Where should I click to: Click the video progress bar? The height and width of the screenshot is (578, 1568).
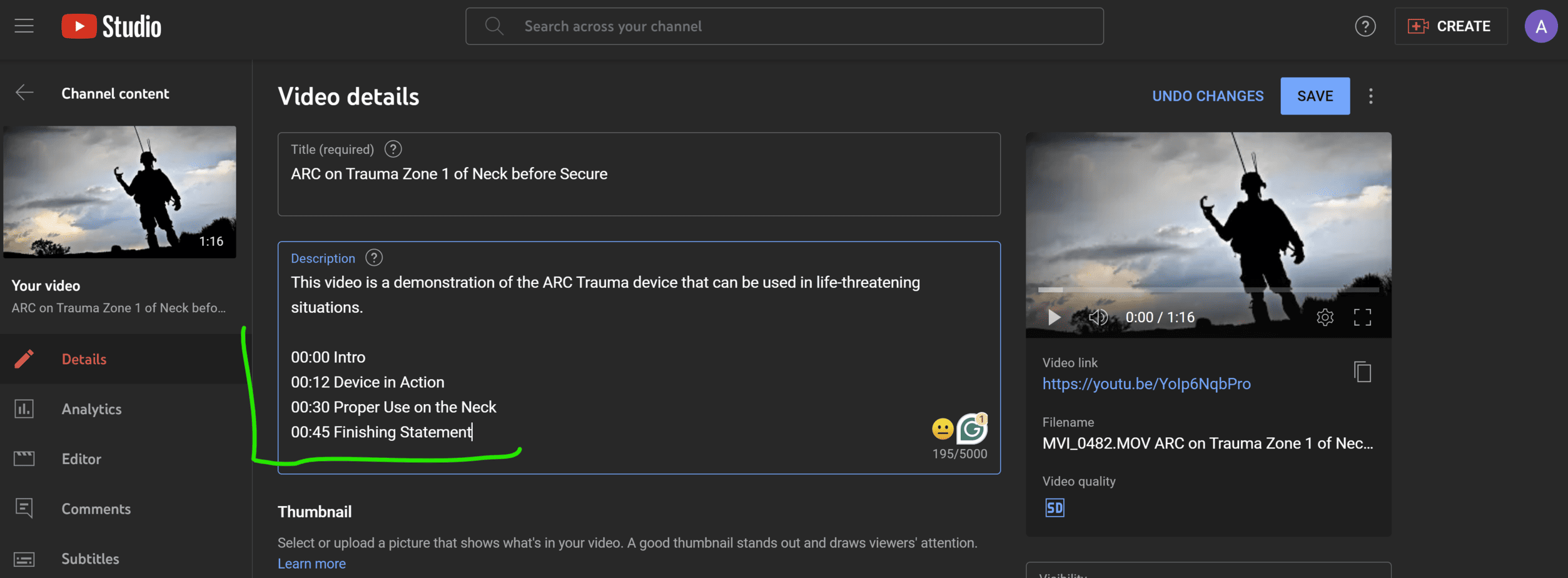(1208, 290)
